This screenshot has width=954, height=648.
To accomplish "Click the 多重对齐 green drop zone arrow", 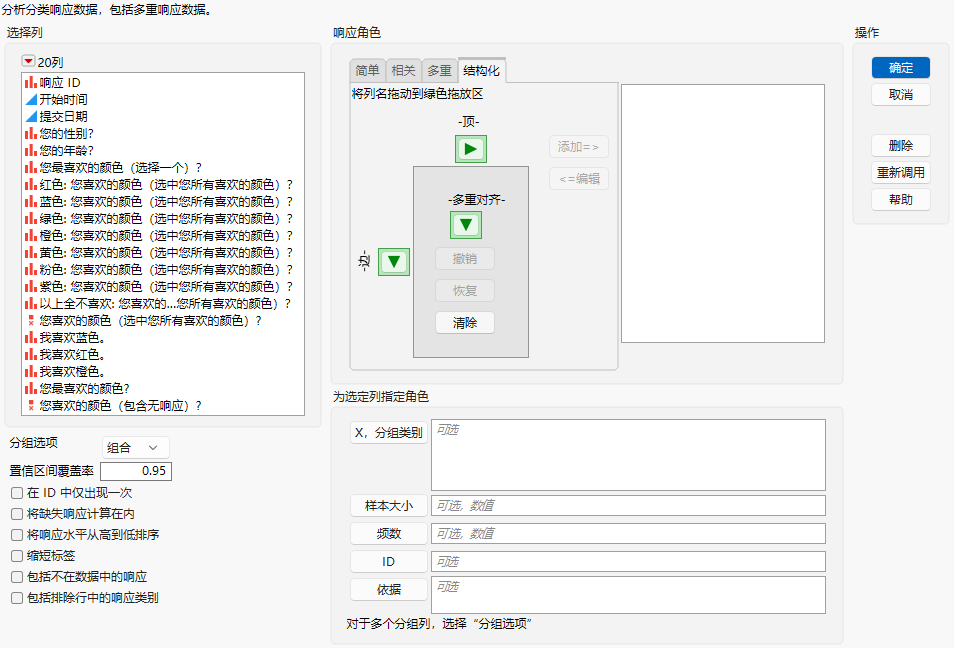I will click(466, 225).
